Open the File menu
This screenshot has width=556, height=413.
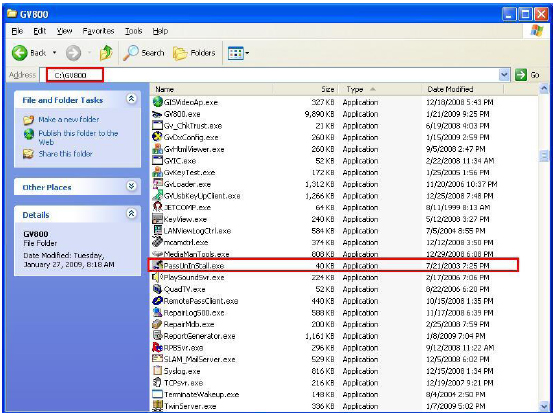[17, 31]
